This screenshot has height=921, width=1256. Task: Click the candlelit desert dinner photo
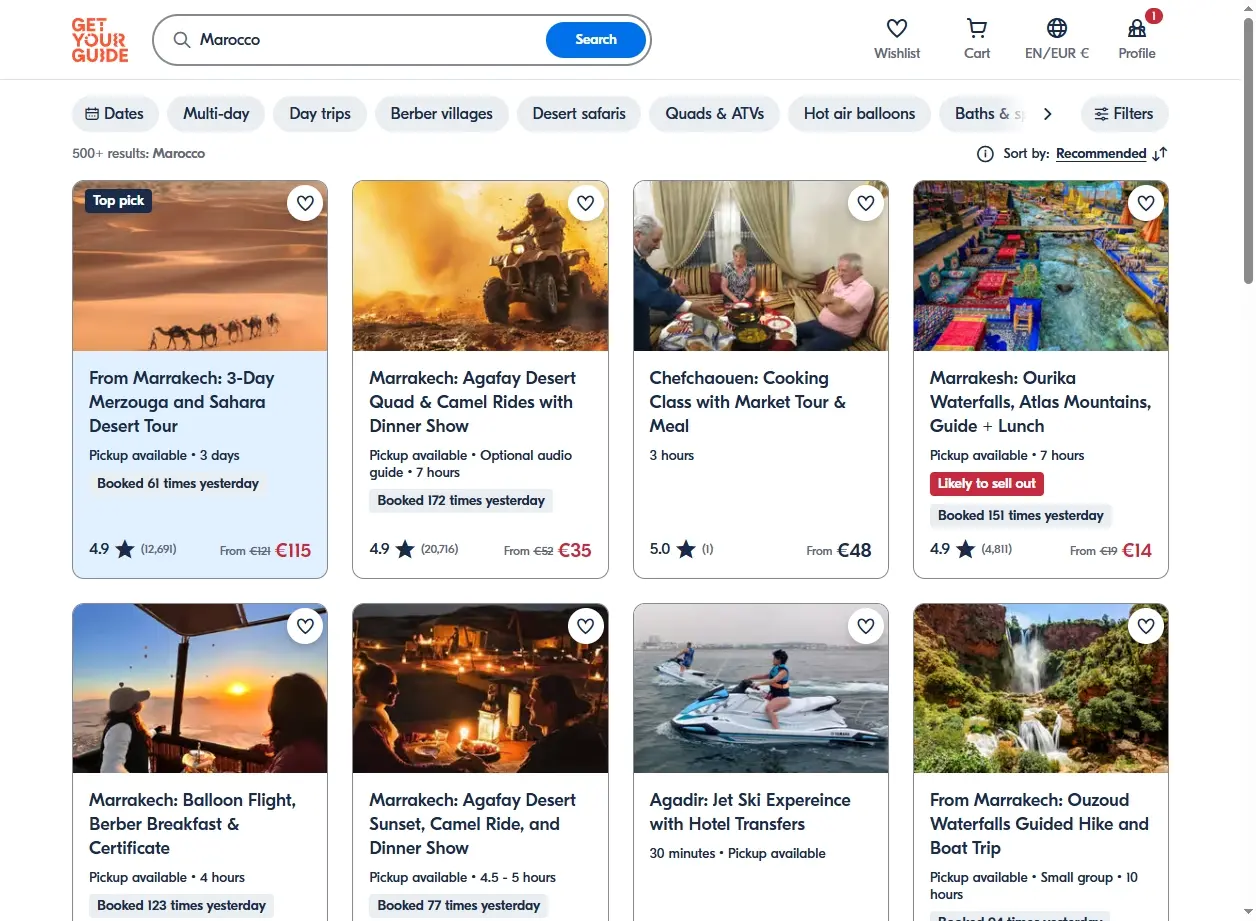tap(480, 688)
